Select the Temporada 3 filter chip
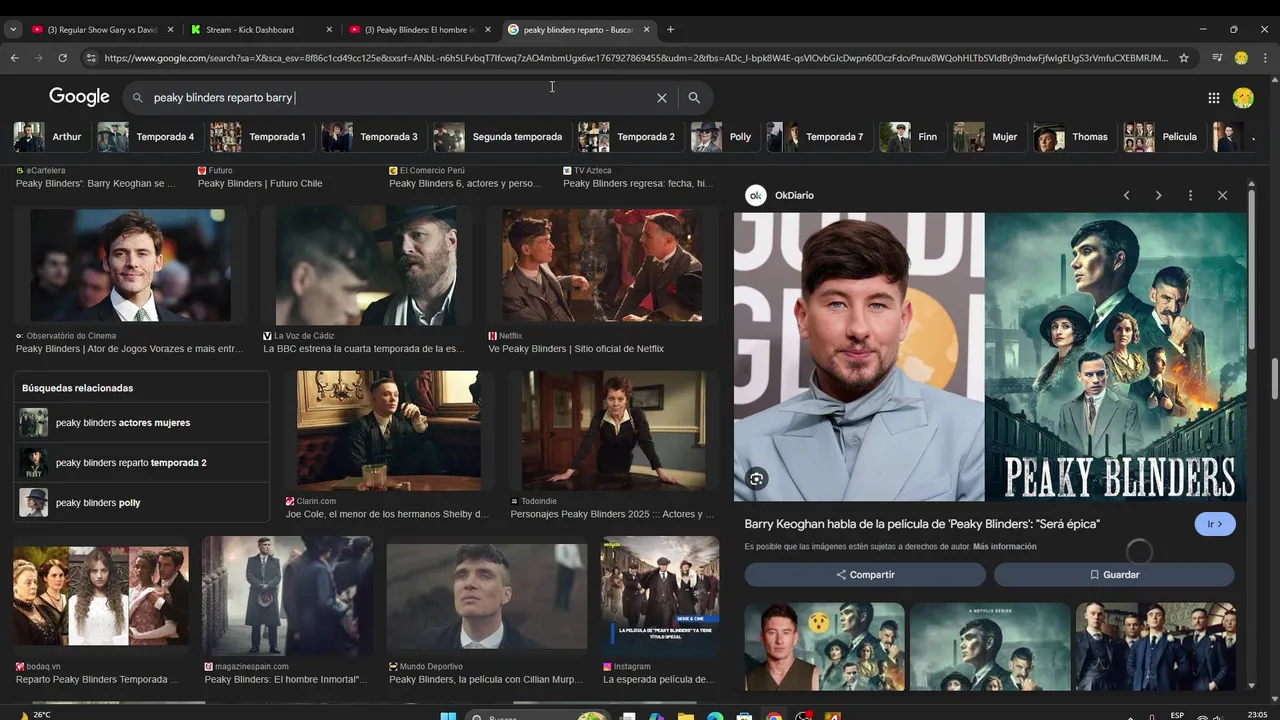Image resolution: width=1280 pixels, height=720 pixels. [372, 137]
